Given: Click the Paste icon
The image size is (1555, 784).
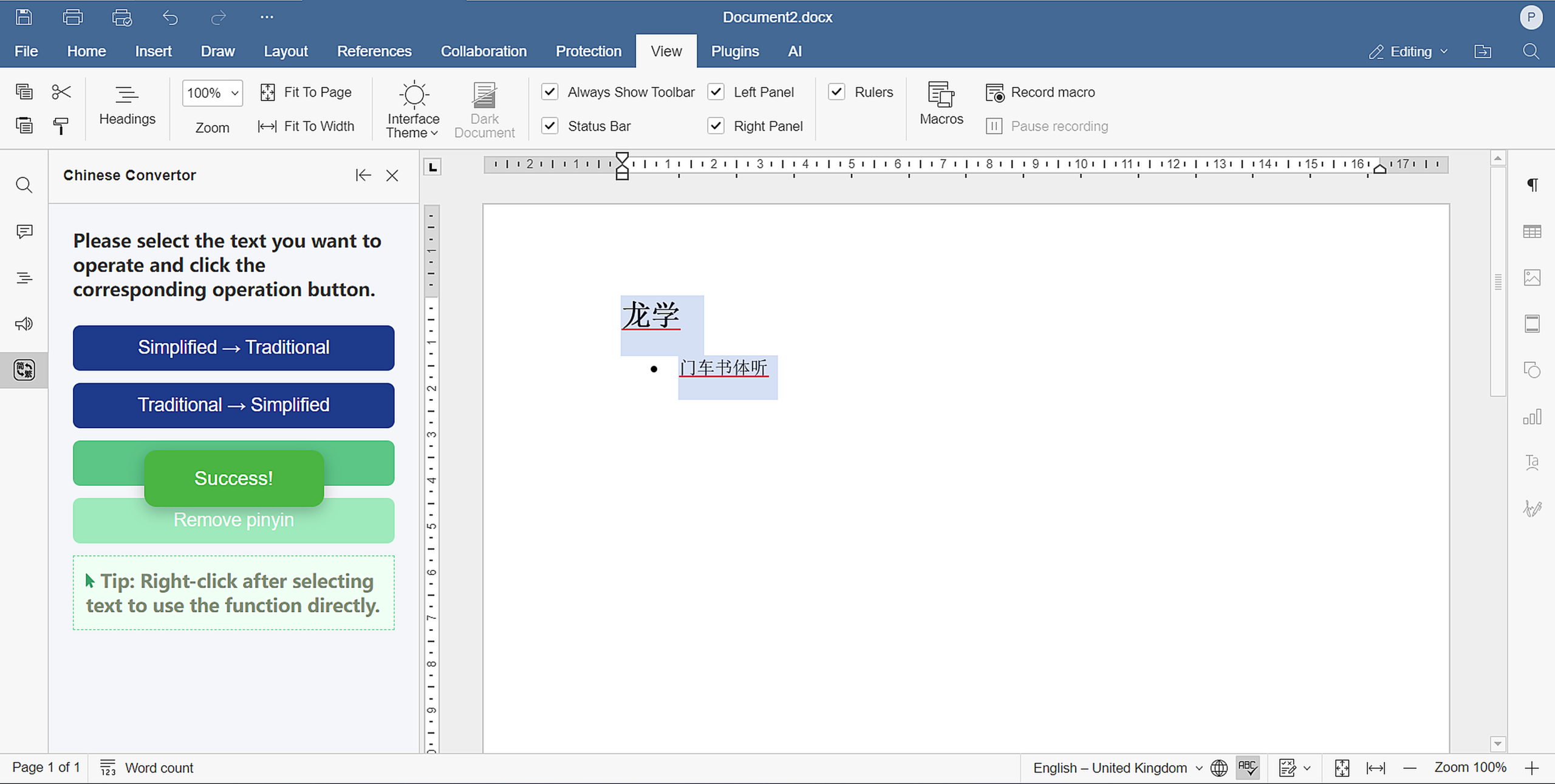Looking at the screenshot, I should click(24, 126).
